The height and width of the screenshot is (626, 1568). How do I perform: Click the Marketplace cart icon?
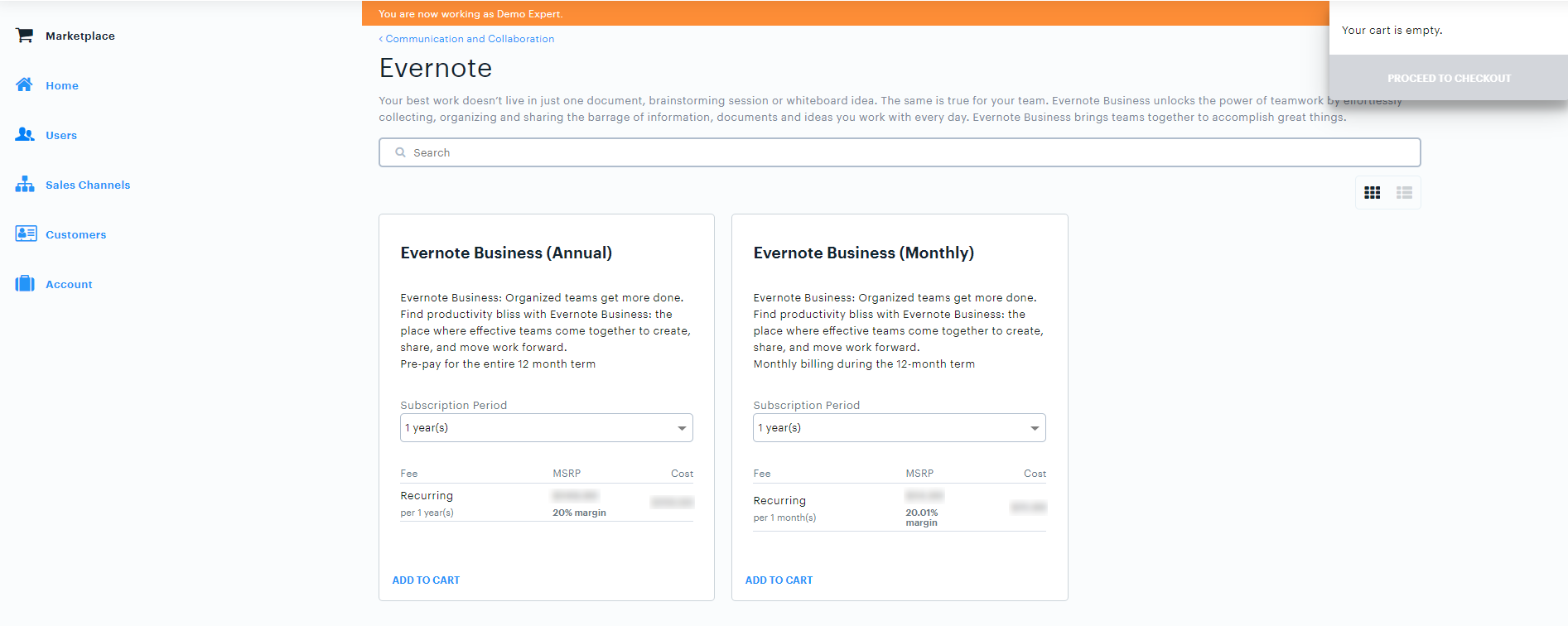pos(25,36)
